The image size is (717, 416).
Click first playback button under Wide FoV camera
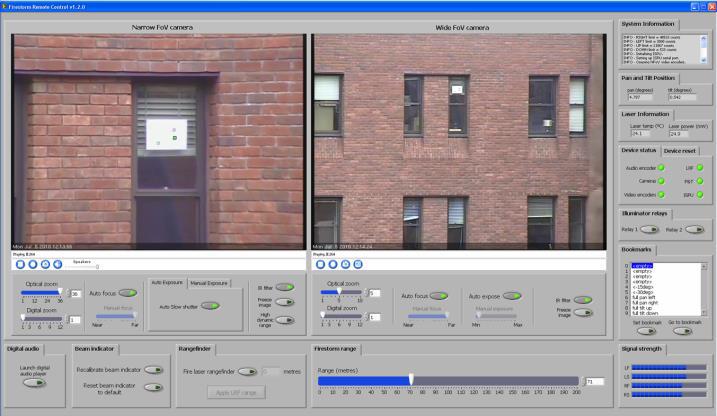321,264
